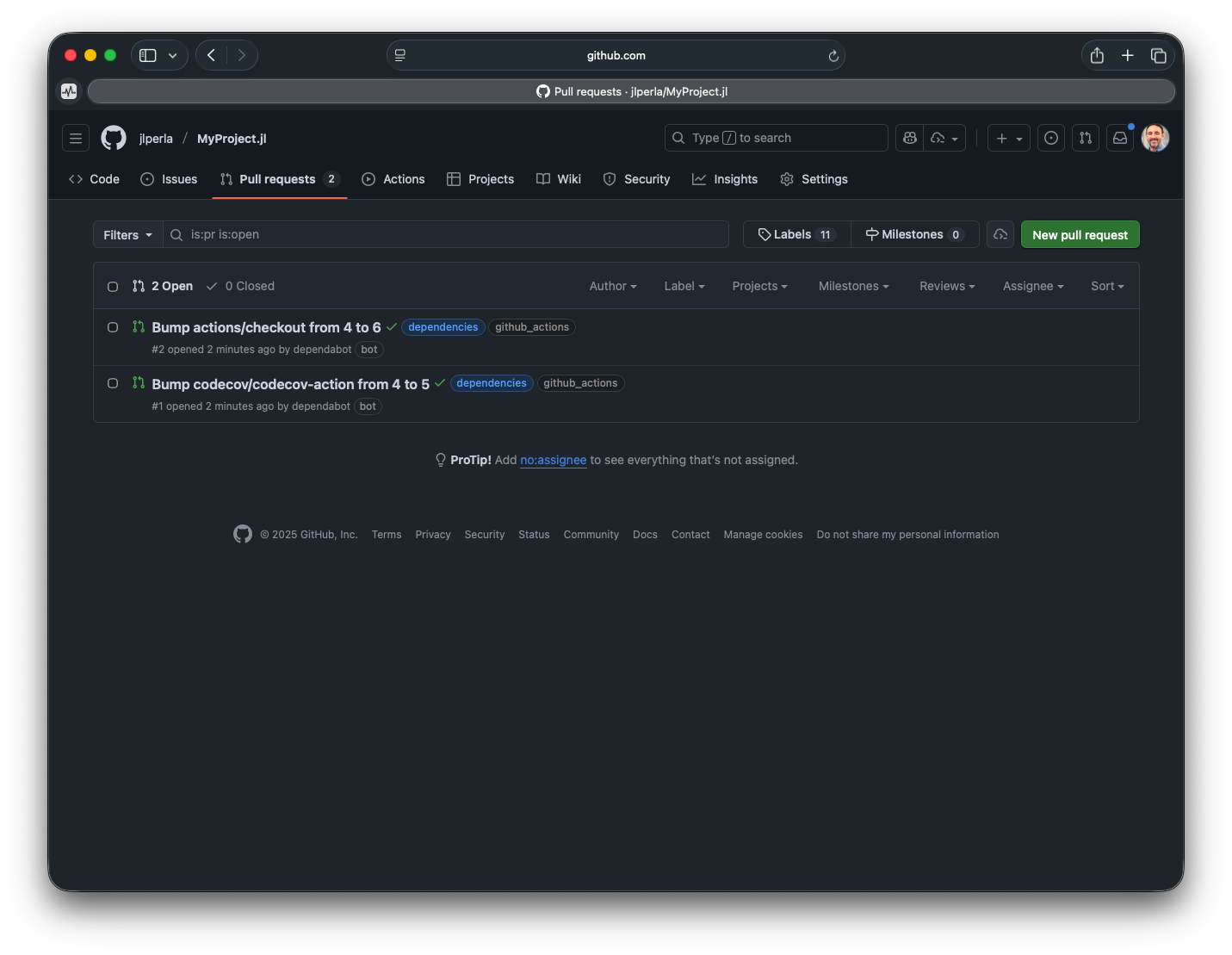Viewport: 1232px width, 955px height.
Task: Switch to the Actions tab
Action: pyautogui.click(x=393, y=179)
